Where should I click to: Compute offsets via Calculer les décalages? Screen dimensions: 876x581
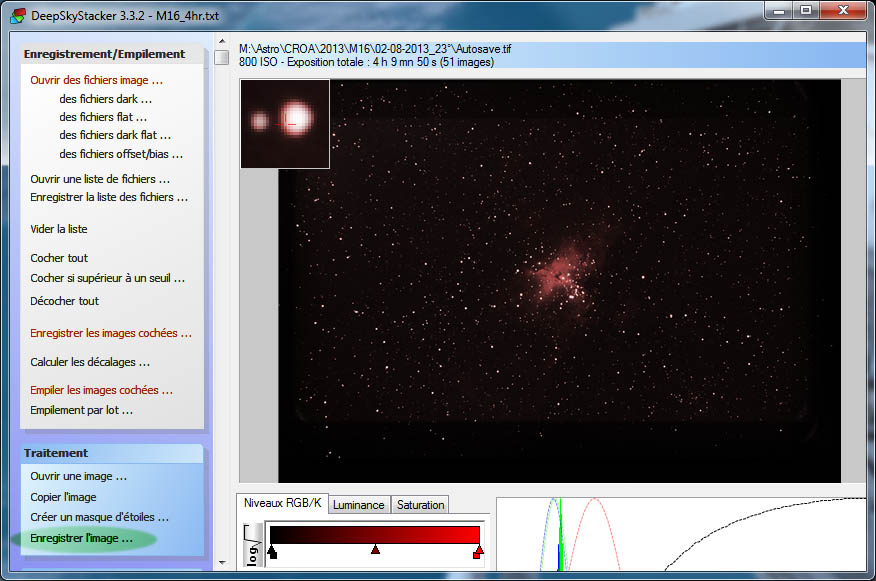coord(89,362)
